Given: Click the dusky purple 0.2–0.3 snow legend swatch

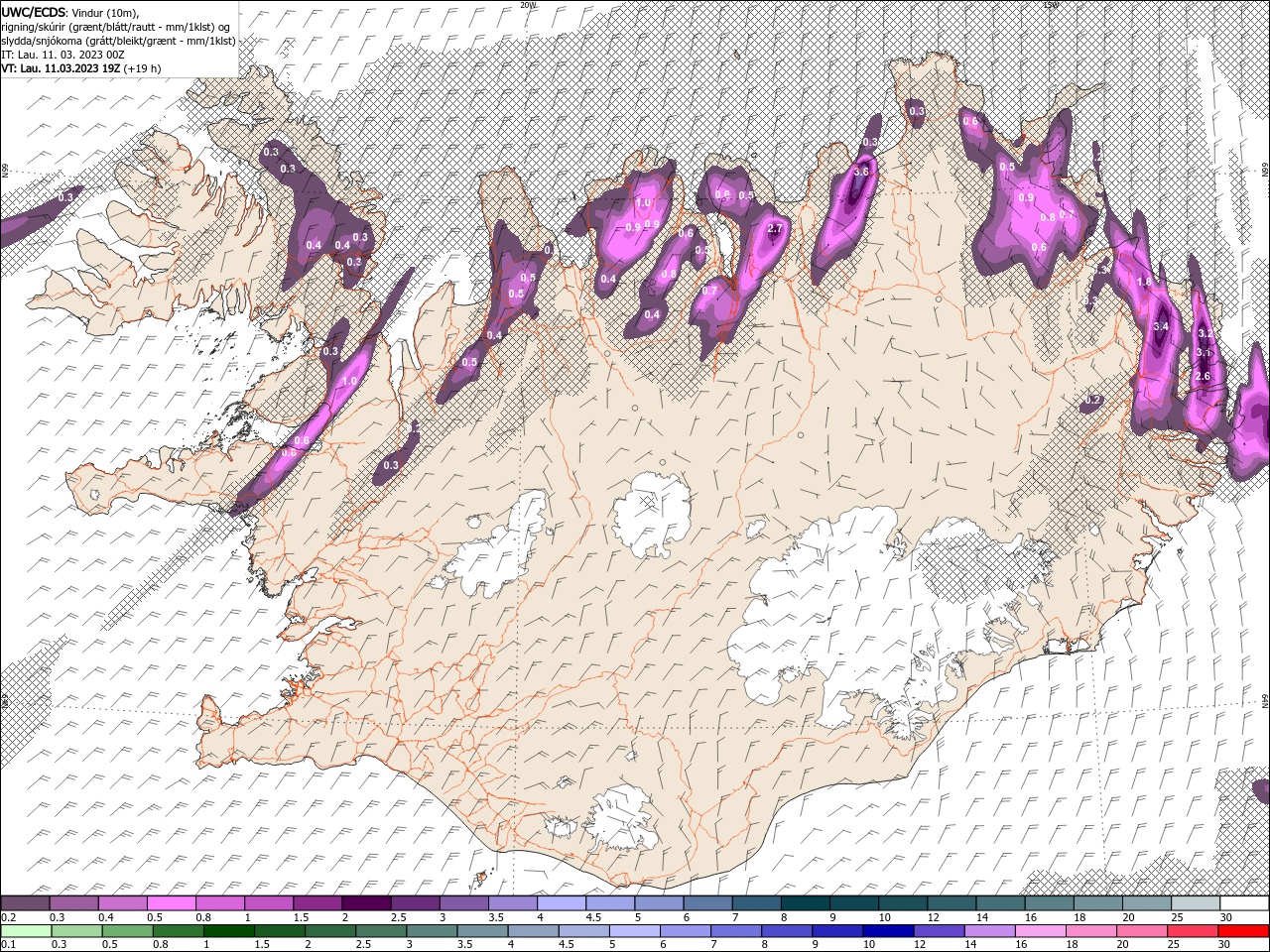Looking at the screenshot, I should (25, 903).
